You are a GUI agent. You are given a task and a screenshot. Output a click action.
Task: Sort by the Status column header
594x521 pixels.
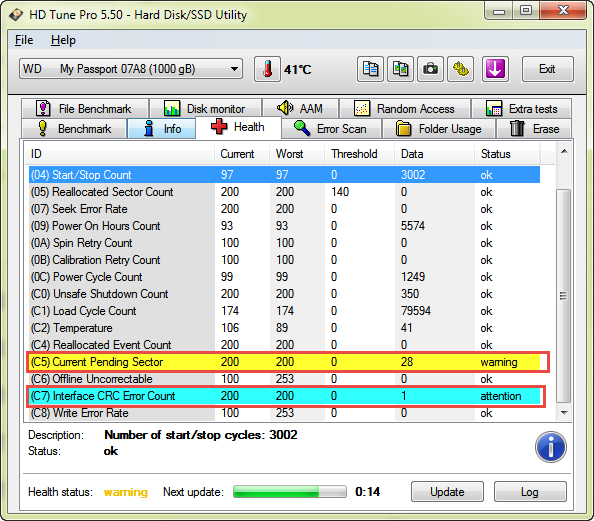[507, 154]
